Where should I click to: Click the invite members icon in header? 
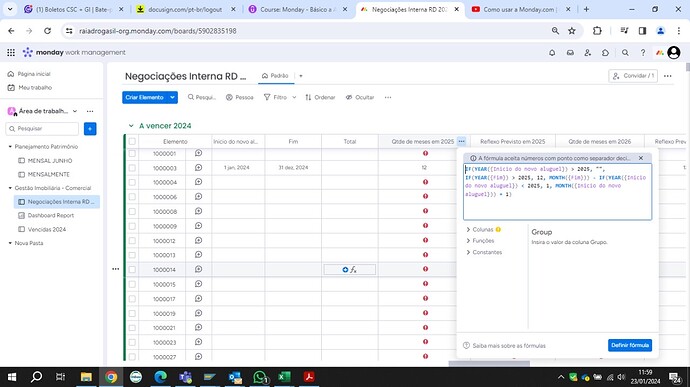(587, 52)
